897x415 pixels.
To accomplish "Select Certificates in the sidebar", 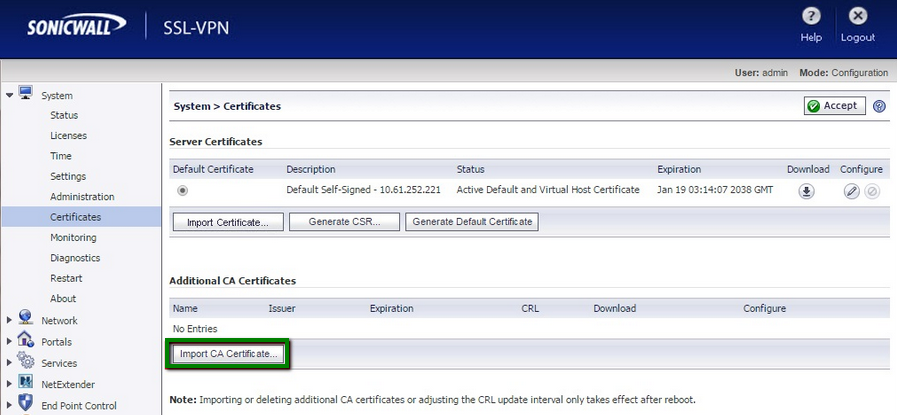I will point(81,217).
